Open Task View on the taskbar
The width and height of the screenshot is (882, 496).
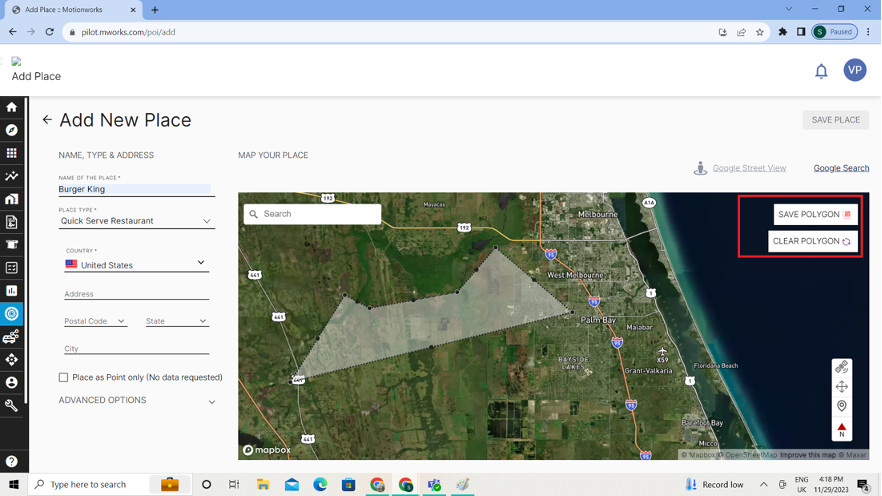234,484
